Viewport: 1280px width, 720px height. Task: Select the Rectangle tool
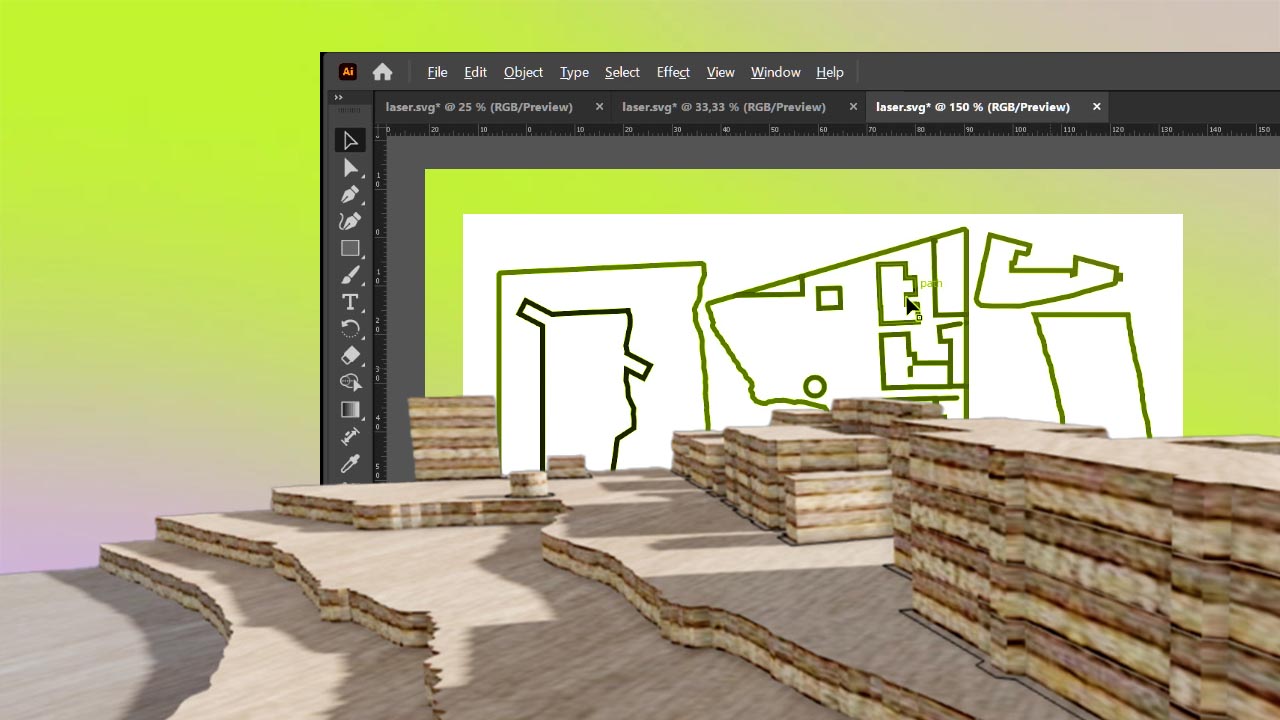[350, 248]
